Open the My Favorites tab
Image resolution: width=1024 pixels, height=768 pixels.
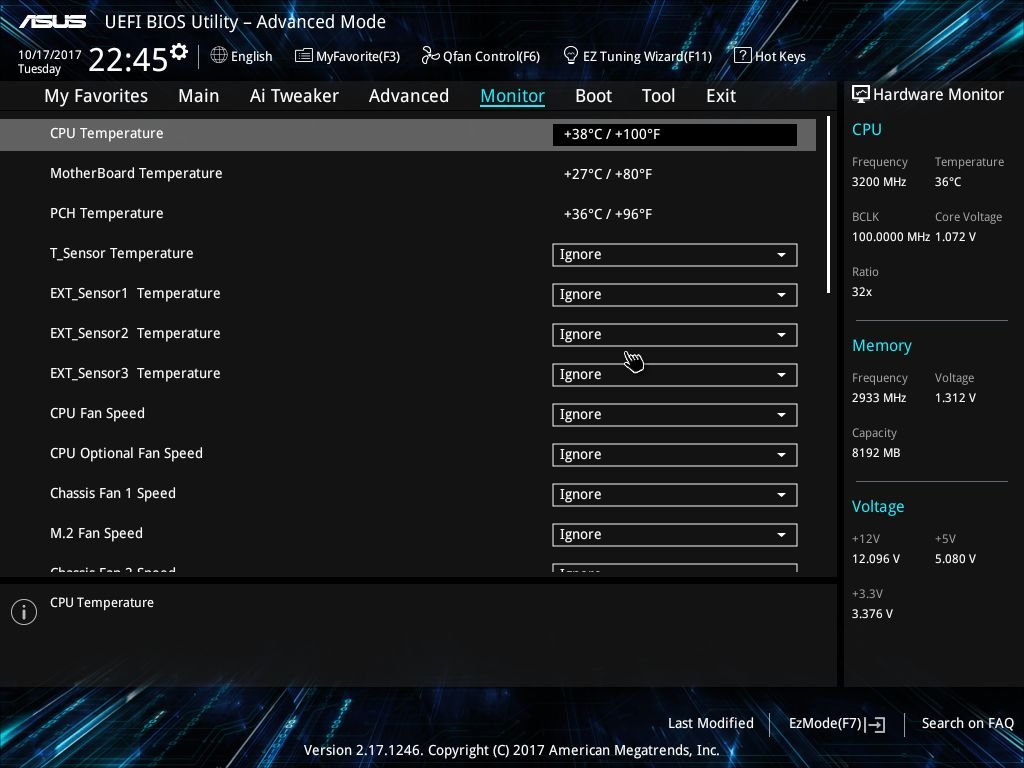click(96, 96)
